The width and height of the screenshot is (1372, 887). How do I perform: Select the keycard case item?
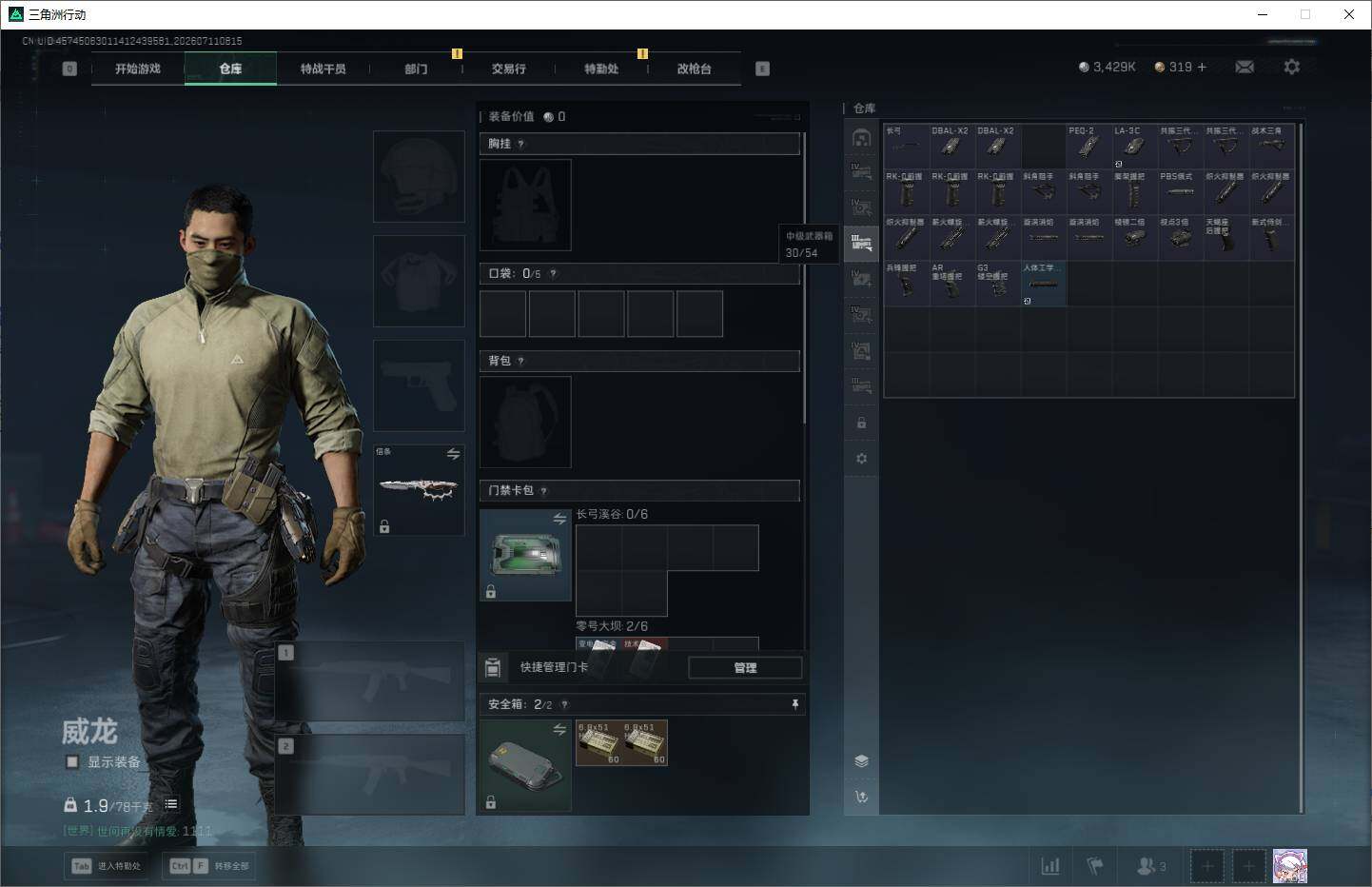[525, 555]
